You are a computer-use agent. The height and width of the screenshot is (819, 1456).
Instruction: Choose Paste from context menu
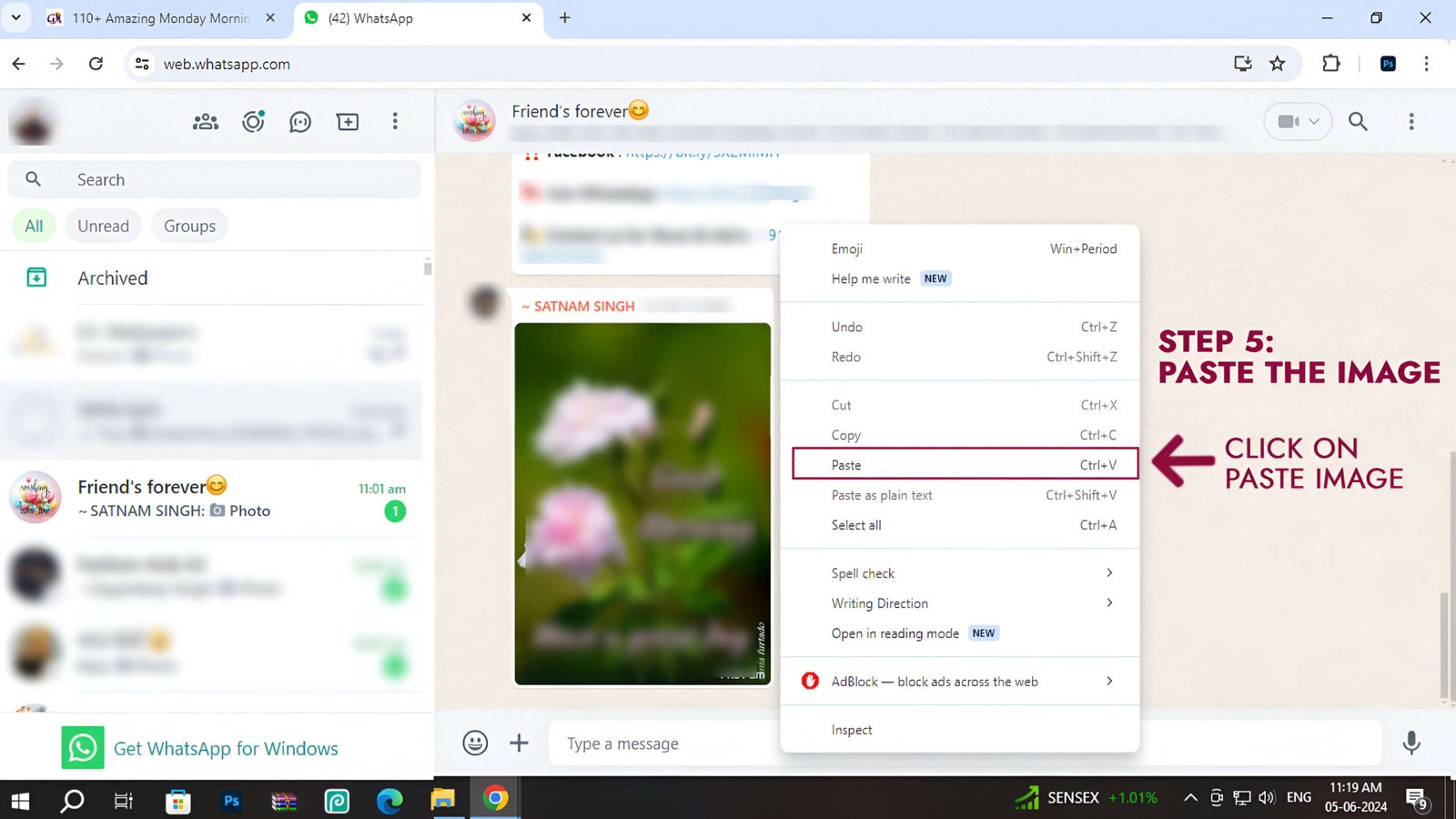965,464
